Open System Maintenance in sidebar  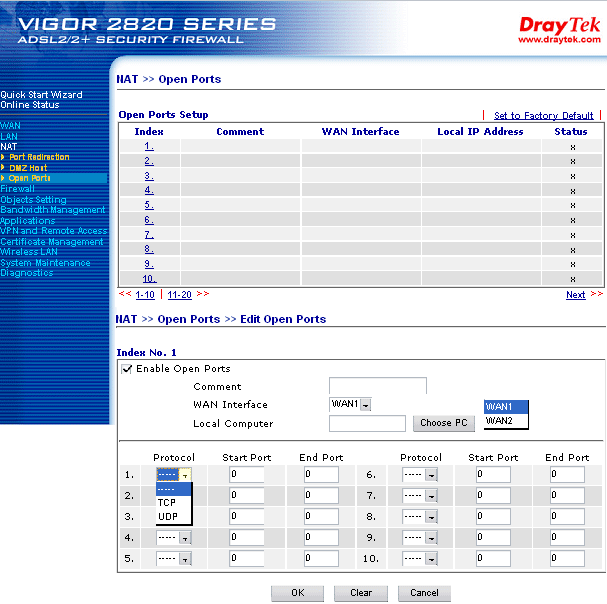45,263
